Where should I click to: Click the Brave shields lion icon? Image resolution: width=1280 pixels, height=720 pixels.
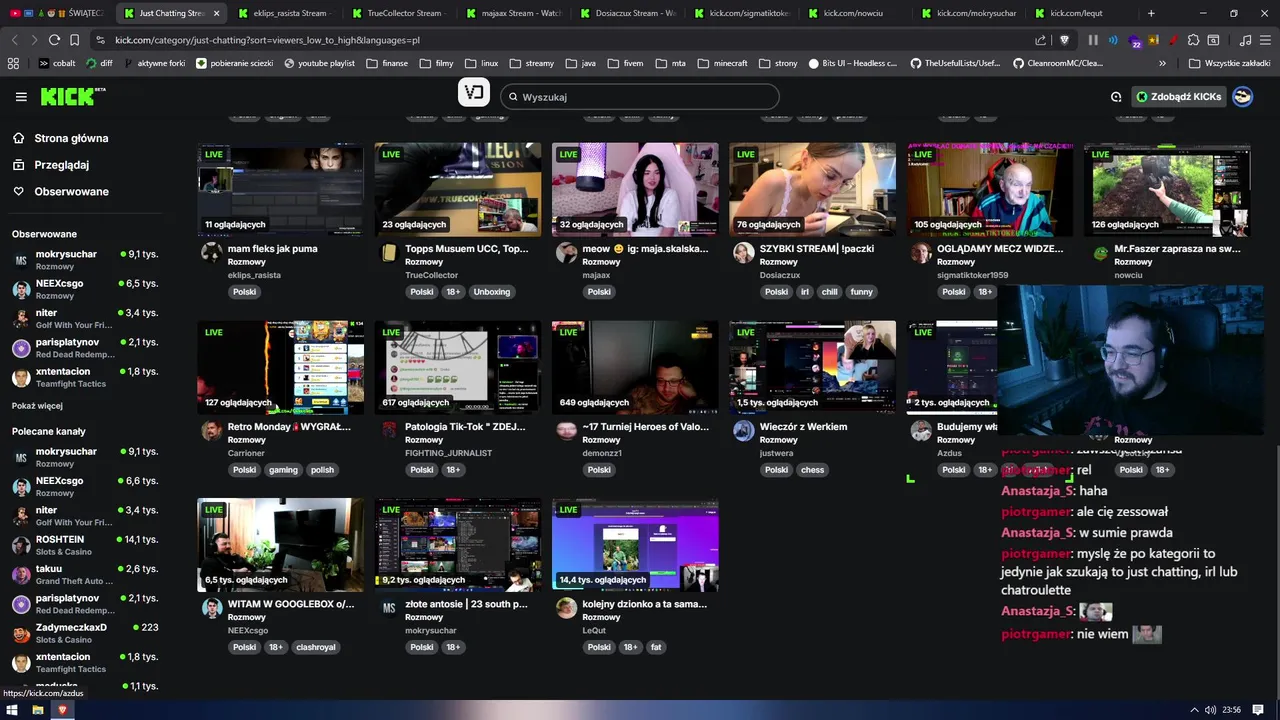(1064, 40)
